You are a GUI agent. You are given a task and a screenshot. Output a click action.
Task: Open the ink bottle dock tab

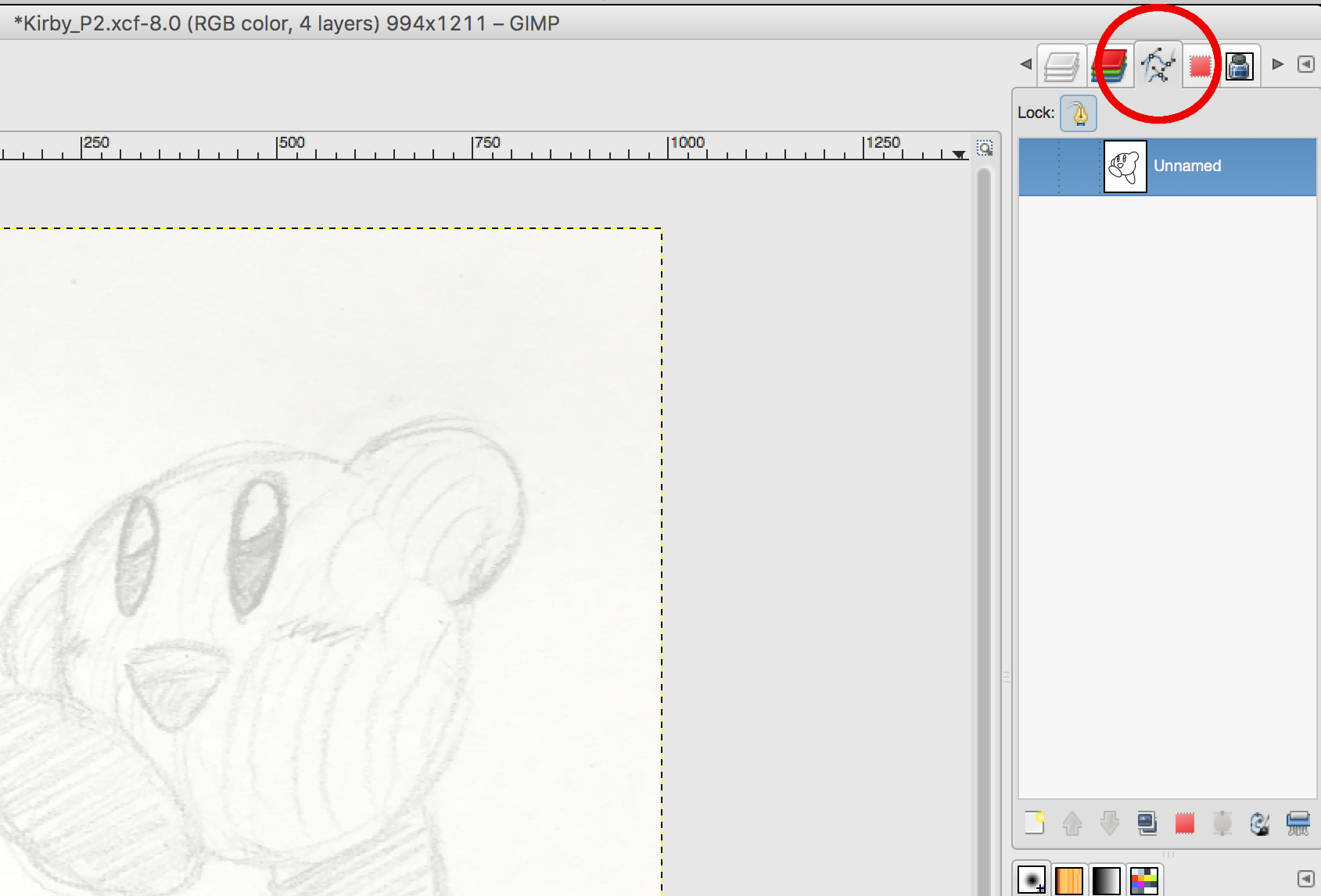[x=1240, y=66]
